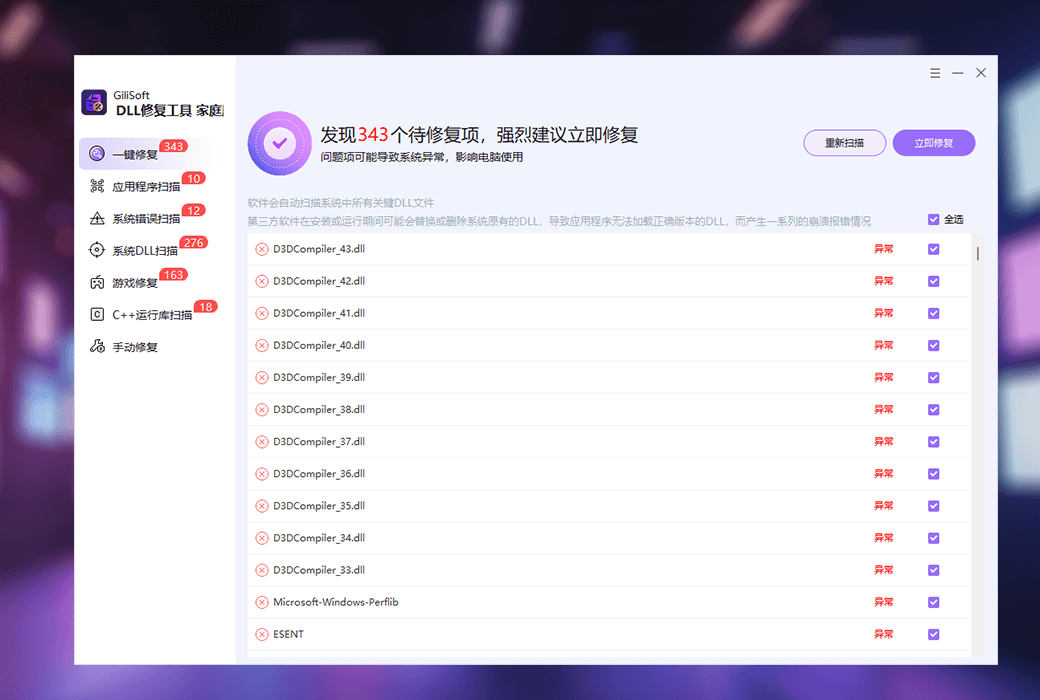This screenshot has height=700, width=1040.
Task: Click the ESENT entry name
Action: pos(289,634)
